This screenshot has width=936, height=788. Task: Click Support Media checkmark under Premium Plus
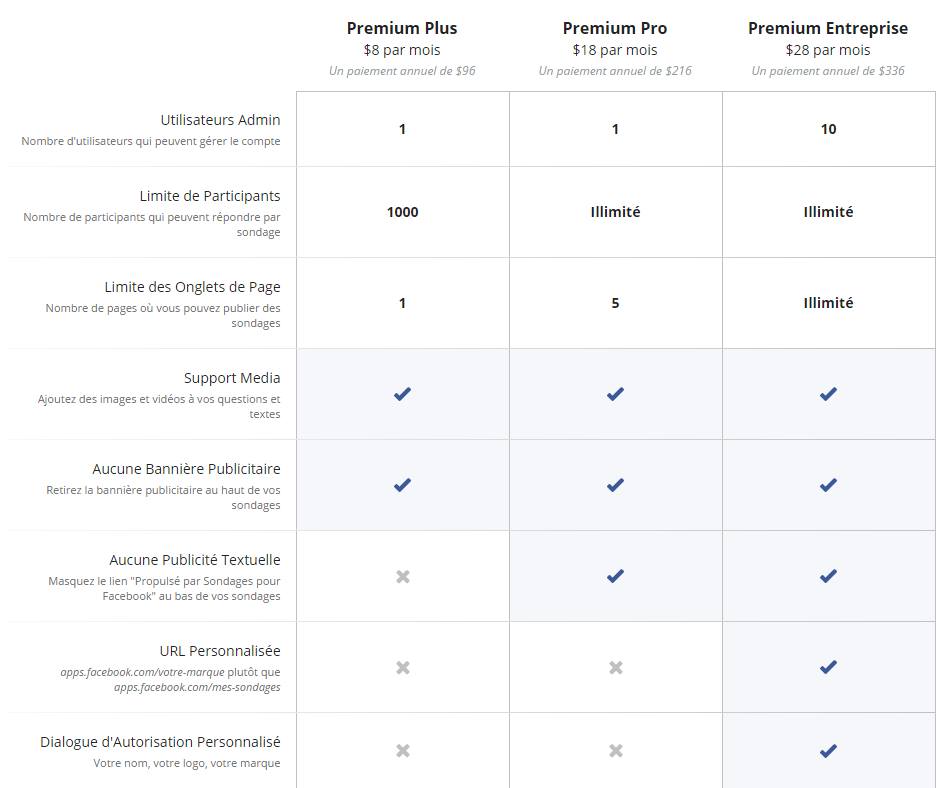402,394
